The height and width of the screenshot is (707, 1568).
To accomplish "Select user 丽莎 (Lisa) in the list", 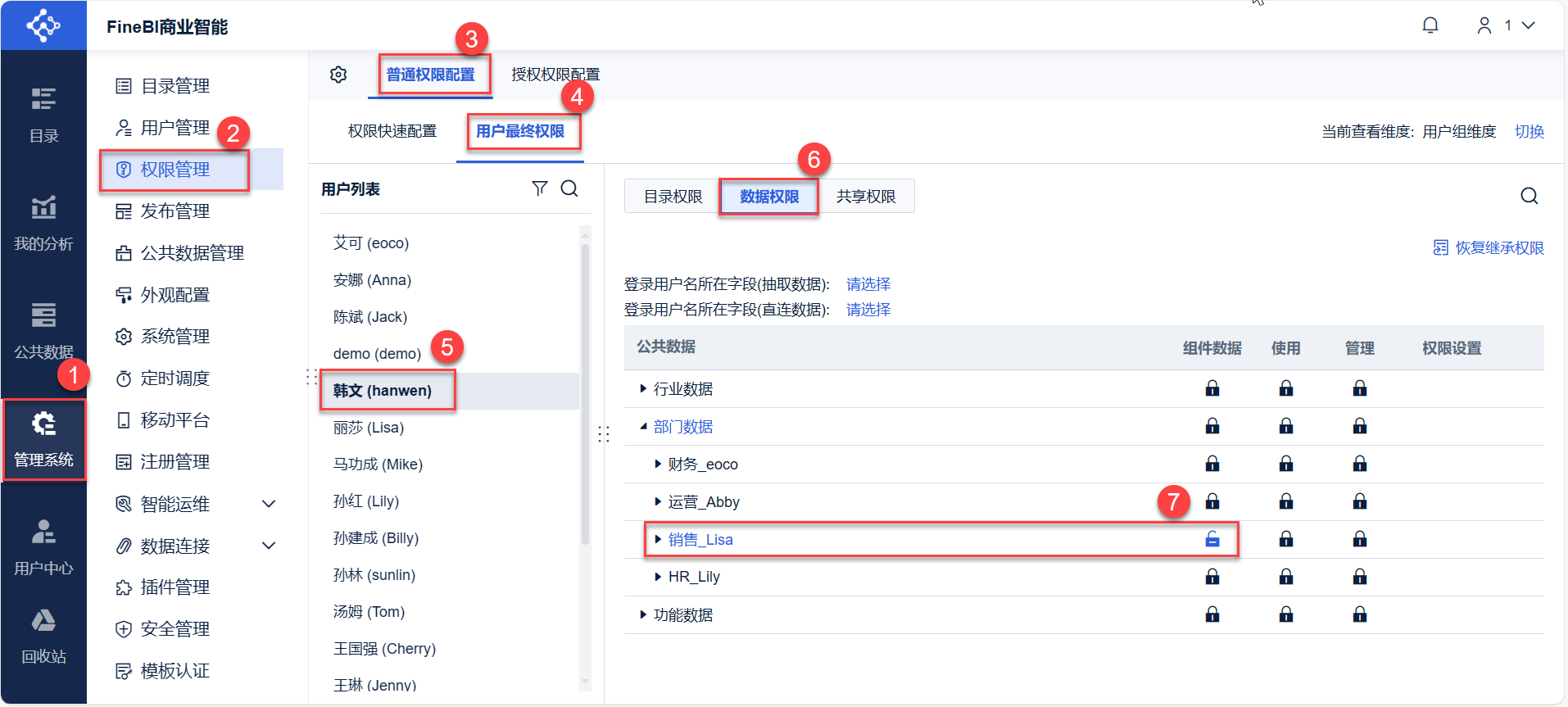I will (x=369, y=428).
